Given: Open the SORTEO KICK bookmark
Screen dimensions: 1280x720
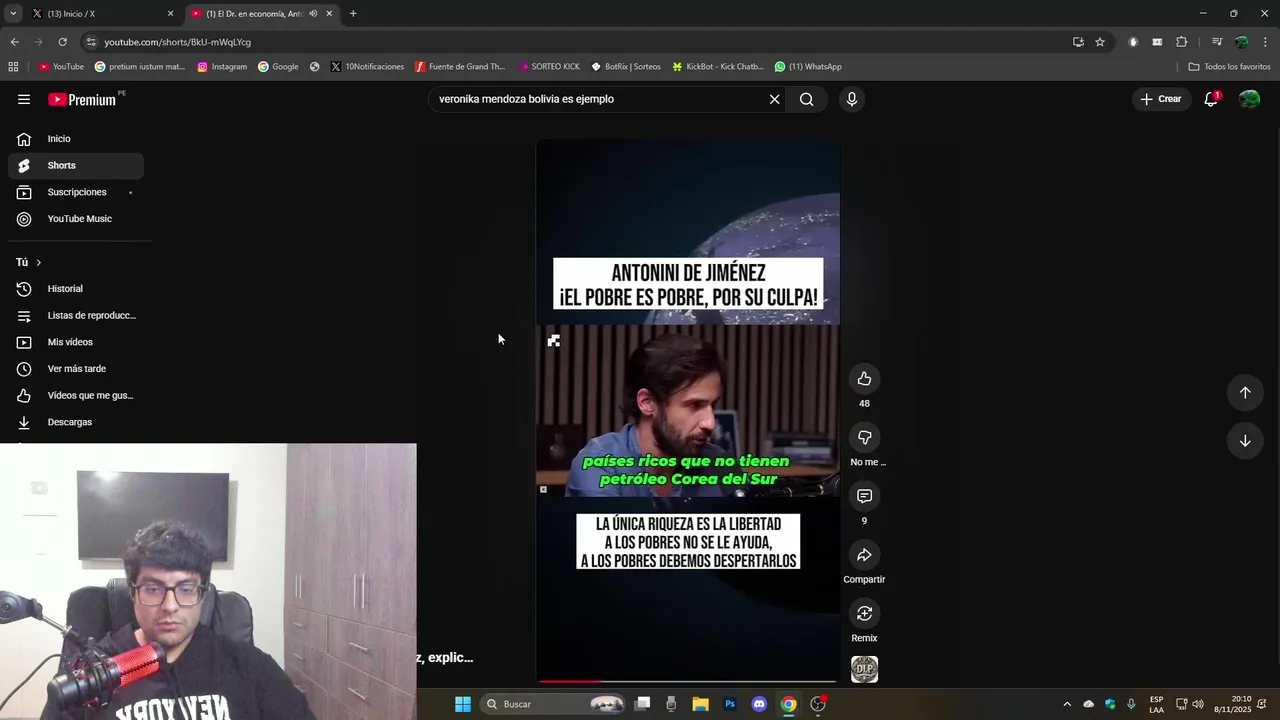Looking at the screenshot, I should click(x=549, y=67).
